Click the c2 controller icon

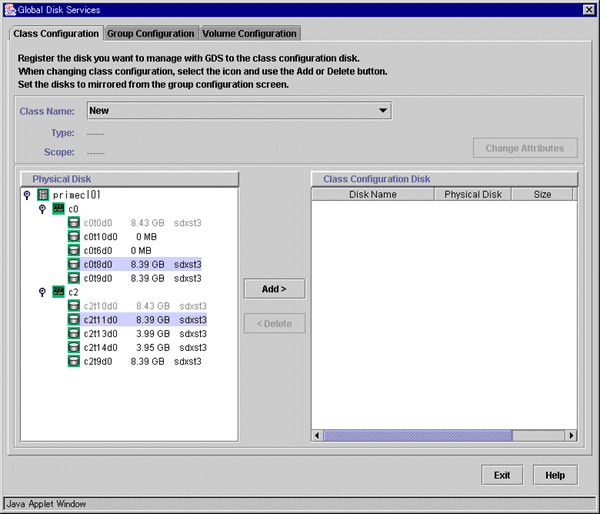[x=58, y=292]
